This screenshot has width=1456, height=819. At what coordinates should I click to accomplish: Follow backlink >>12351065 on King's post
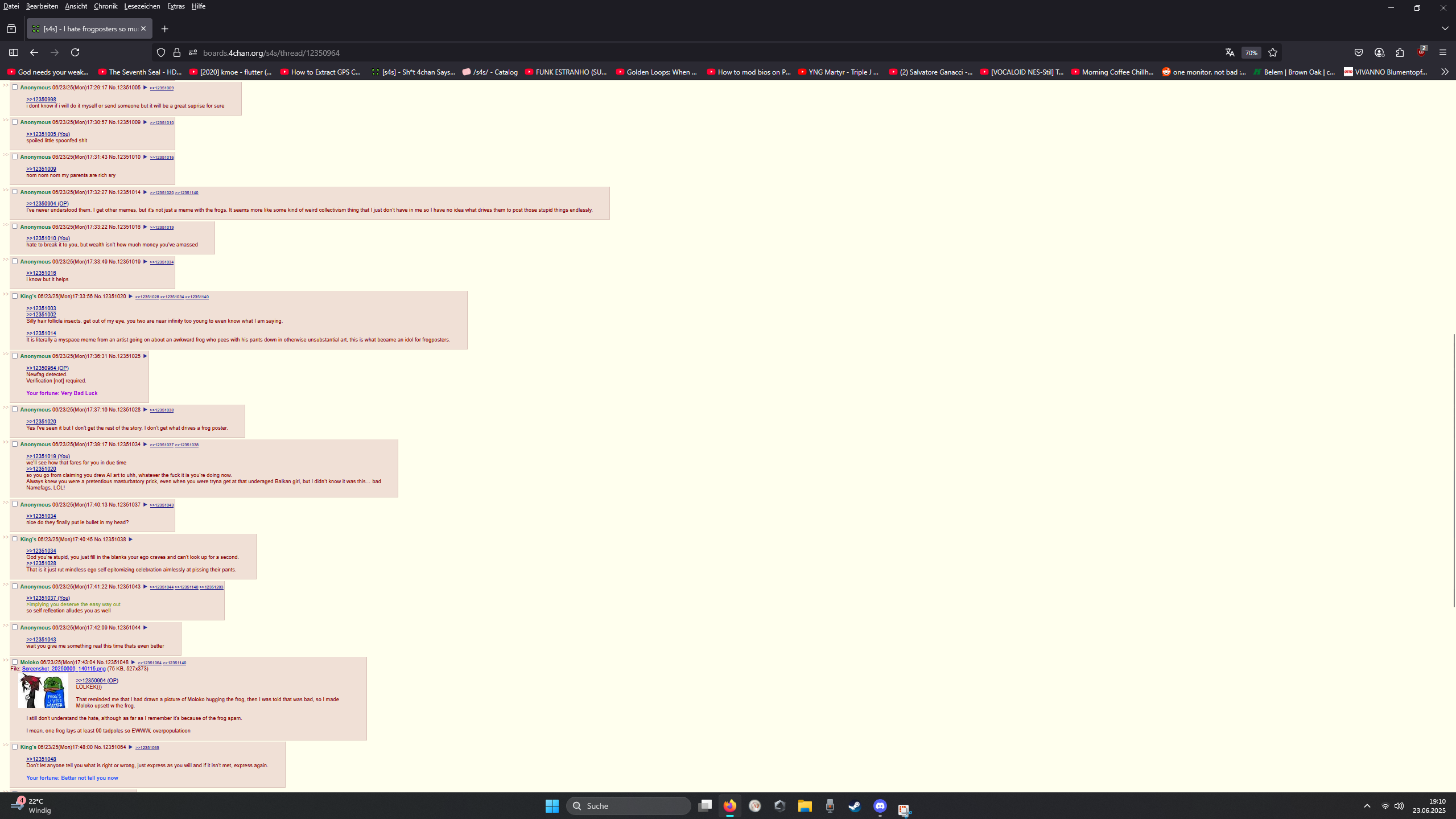[x=147, y=748]
